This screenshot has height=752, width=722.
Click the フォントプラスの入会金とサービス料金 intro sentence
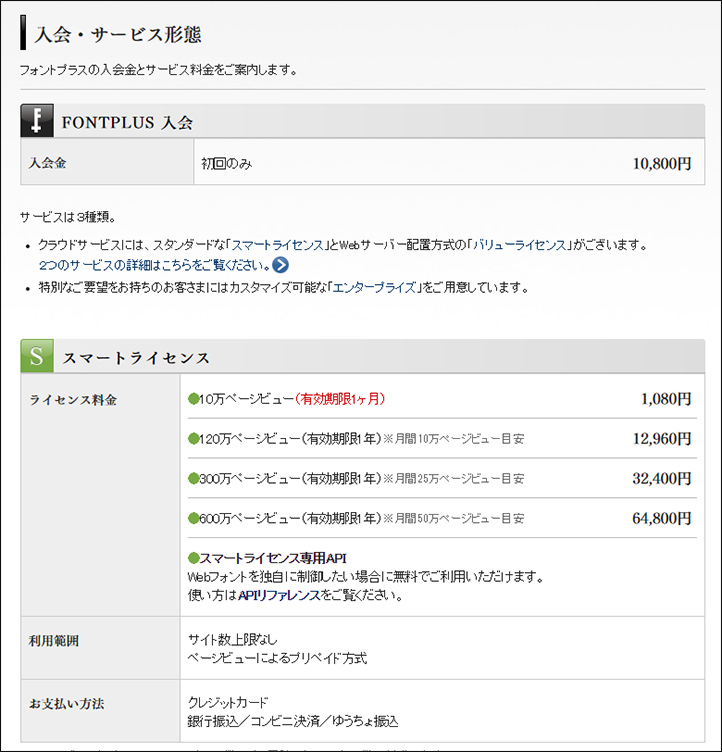(158, 70)
